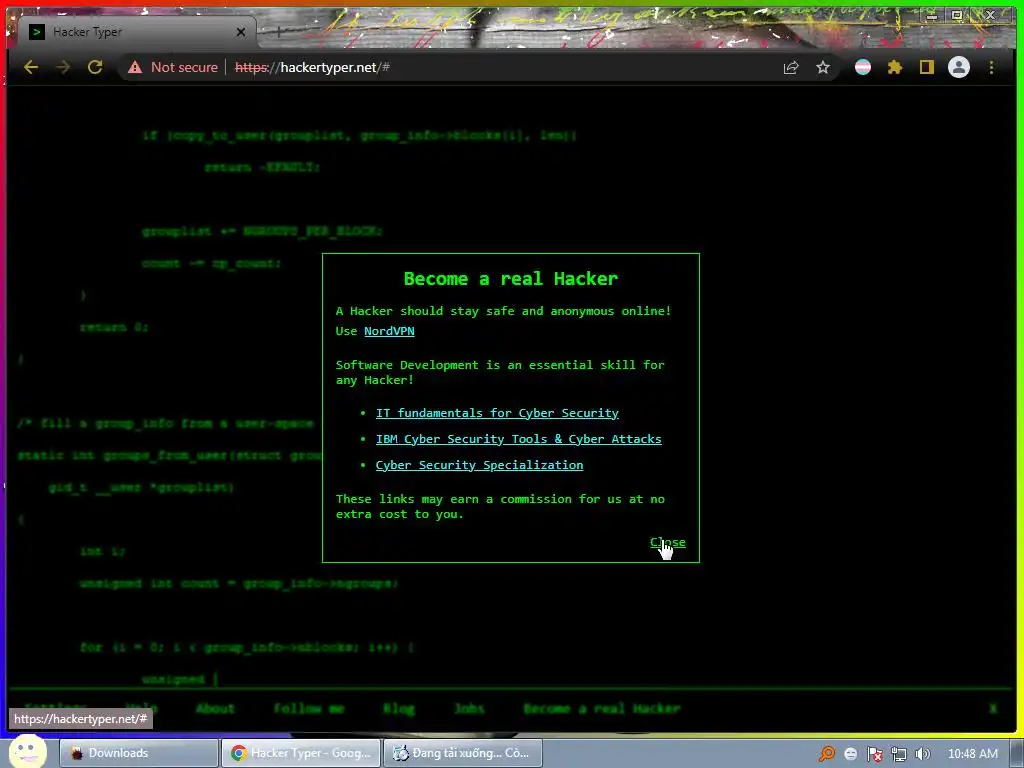Bookmark this page with the star
Image resolution: width=1024 pixels, height=768 pixels.
(823, 67)
